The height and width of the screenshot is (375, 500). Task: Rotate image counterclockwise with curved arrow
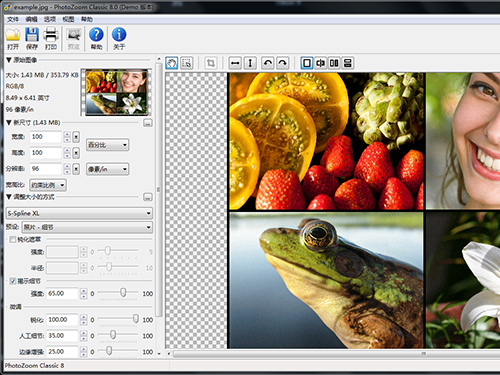tap(267, 63)
